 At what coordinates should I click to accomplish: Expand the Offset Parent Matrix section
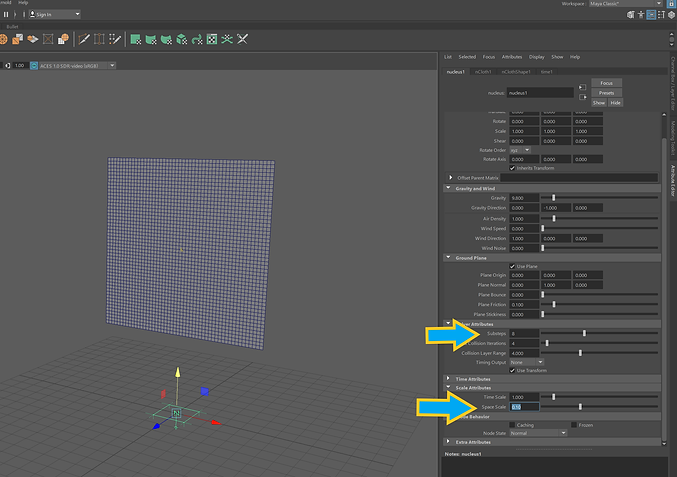click(450, 177)
